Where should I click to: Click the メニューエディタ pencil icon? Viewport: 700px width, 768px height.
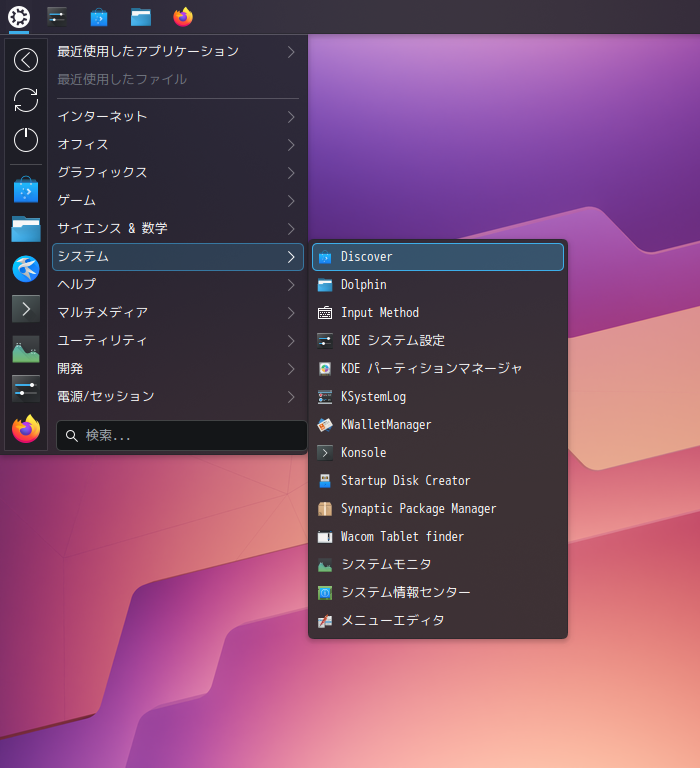coord(325,621)
